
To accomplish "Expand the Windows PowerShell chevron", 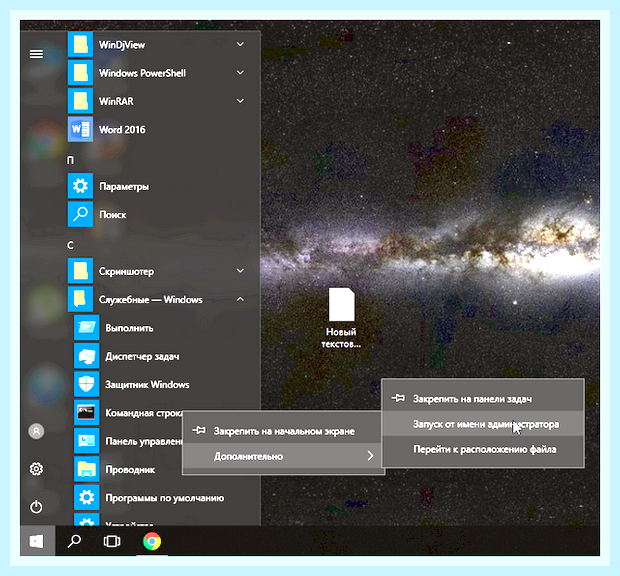I will [240, 72].
